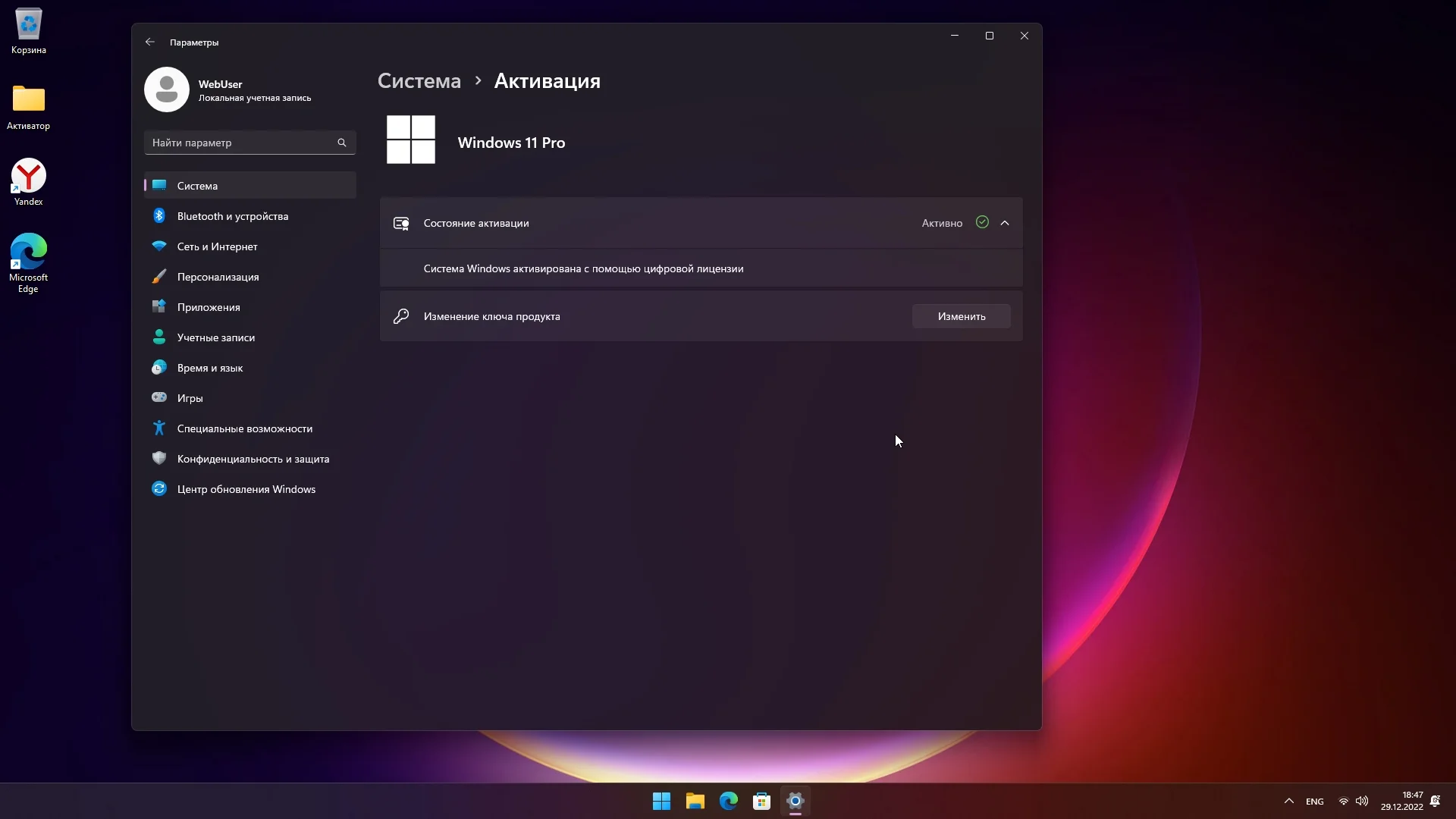1456x819 pixels.
Task: Click Система breadcrumb link
Action: click(419, 81)
